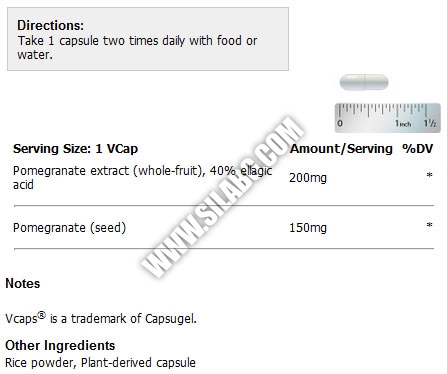Click the inch ruler graphic
The image size is (447, 374).
click(x=388, y=118)
